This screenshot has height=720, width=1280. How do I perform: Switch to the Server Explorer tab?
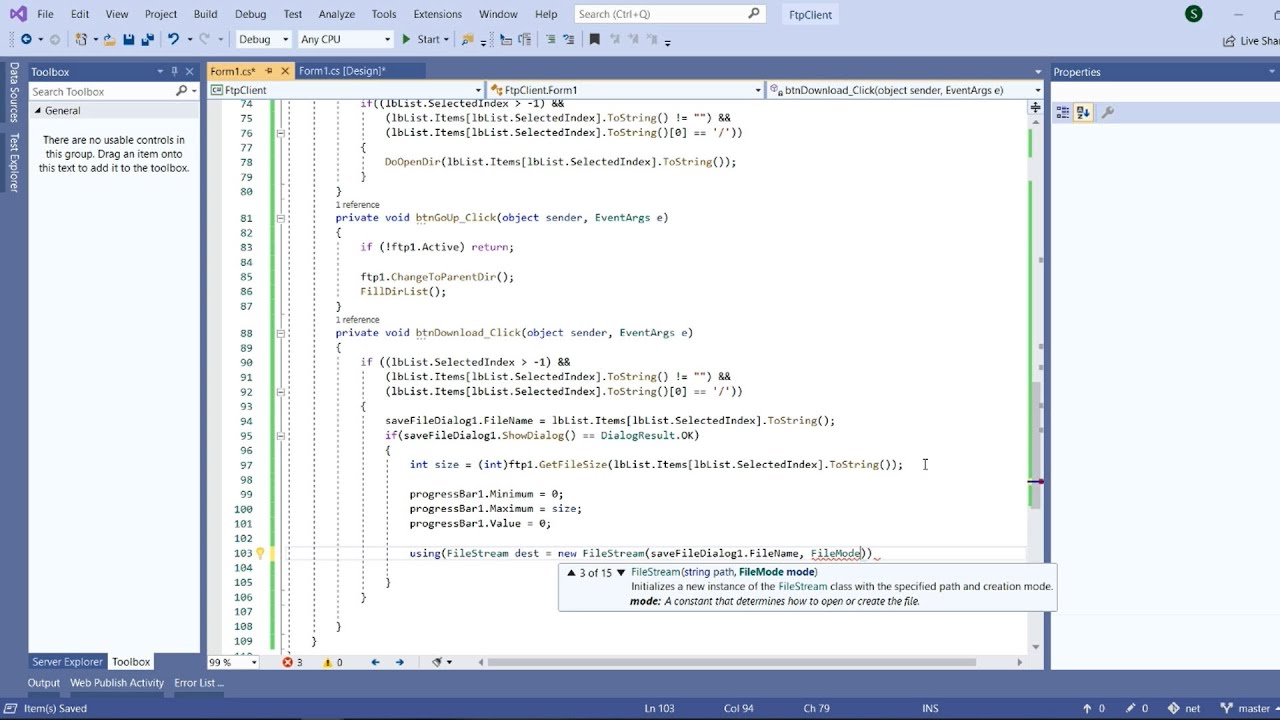pyautogui.click(x=67, y=662)
